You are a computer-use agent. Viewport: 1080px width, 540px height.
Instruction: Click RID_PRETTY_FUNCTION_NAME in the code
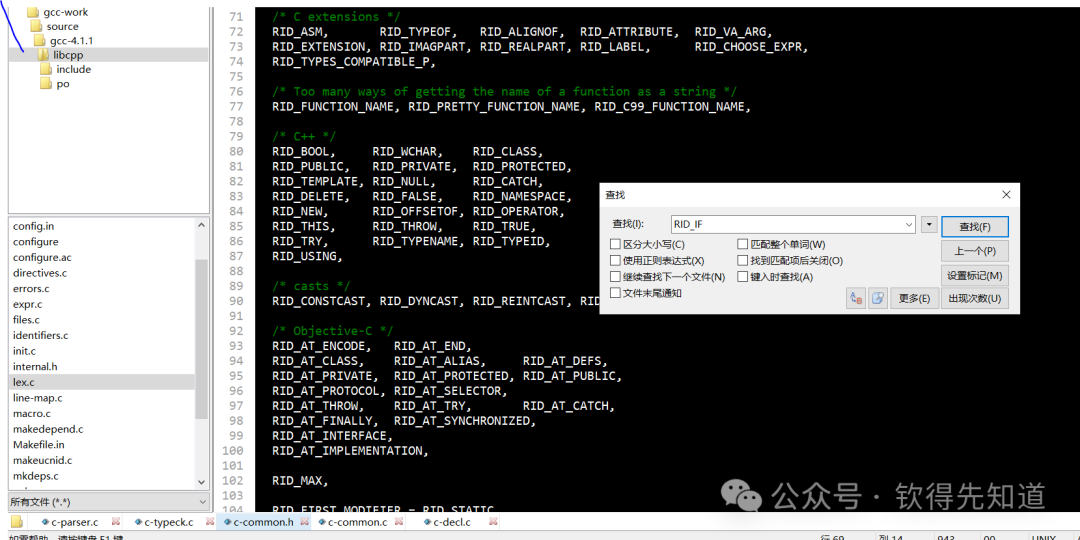[x=495, y=107]
